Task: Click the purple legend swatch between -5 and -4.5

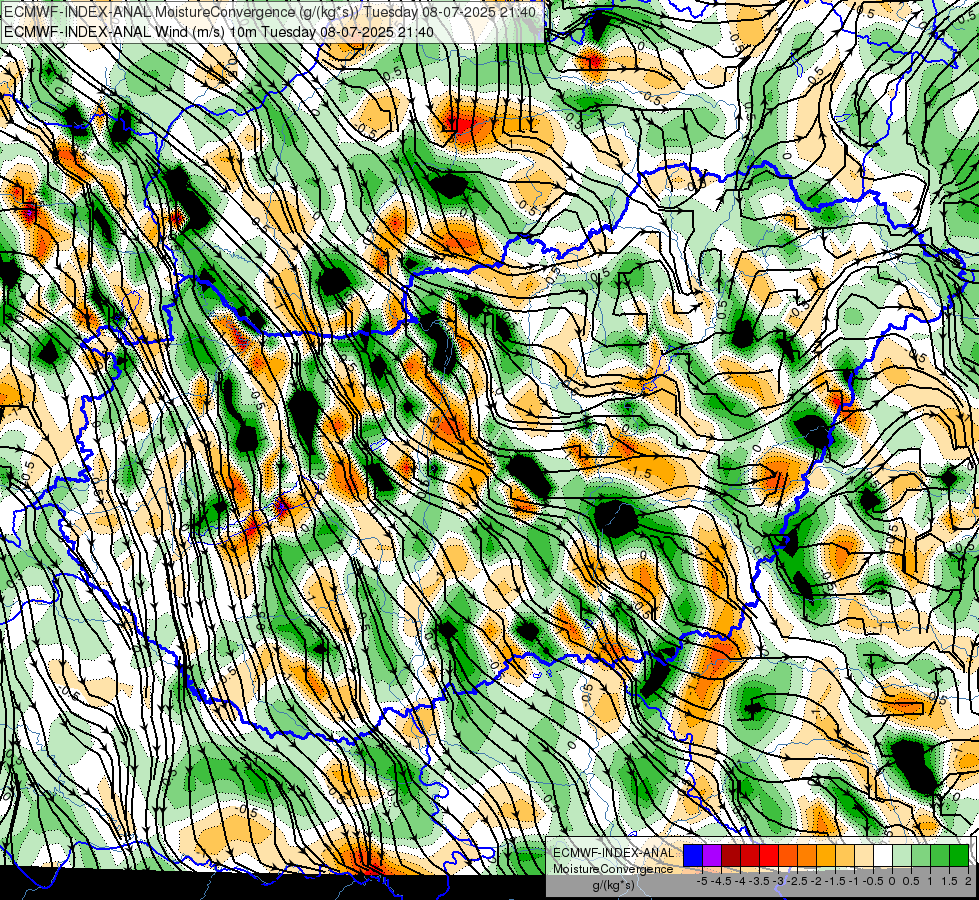Action: [712, 855]
